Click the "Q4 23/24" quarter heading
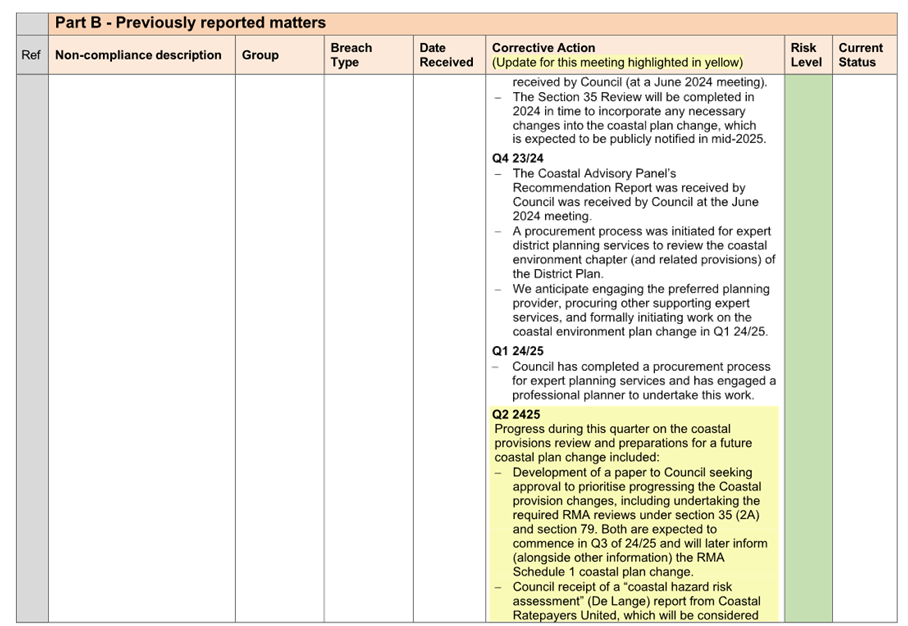The width and height of the screenshot is (908, 626). point(518,159)
